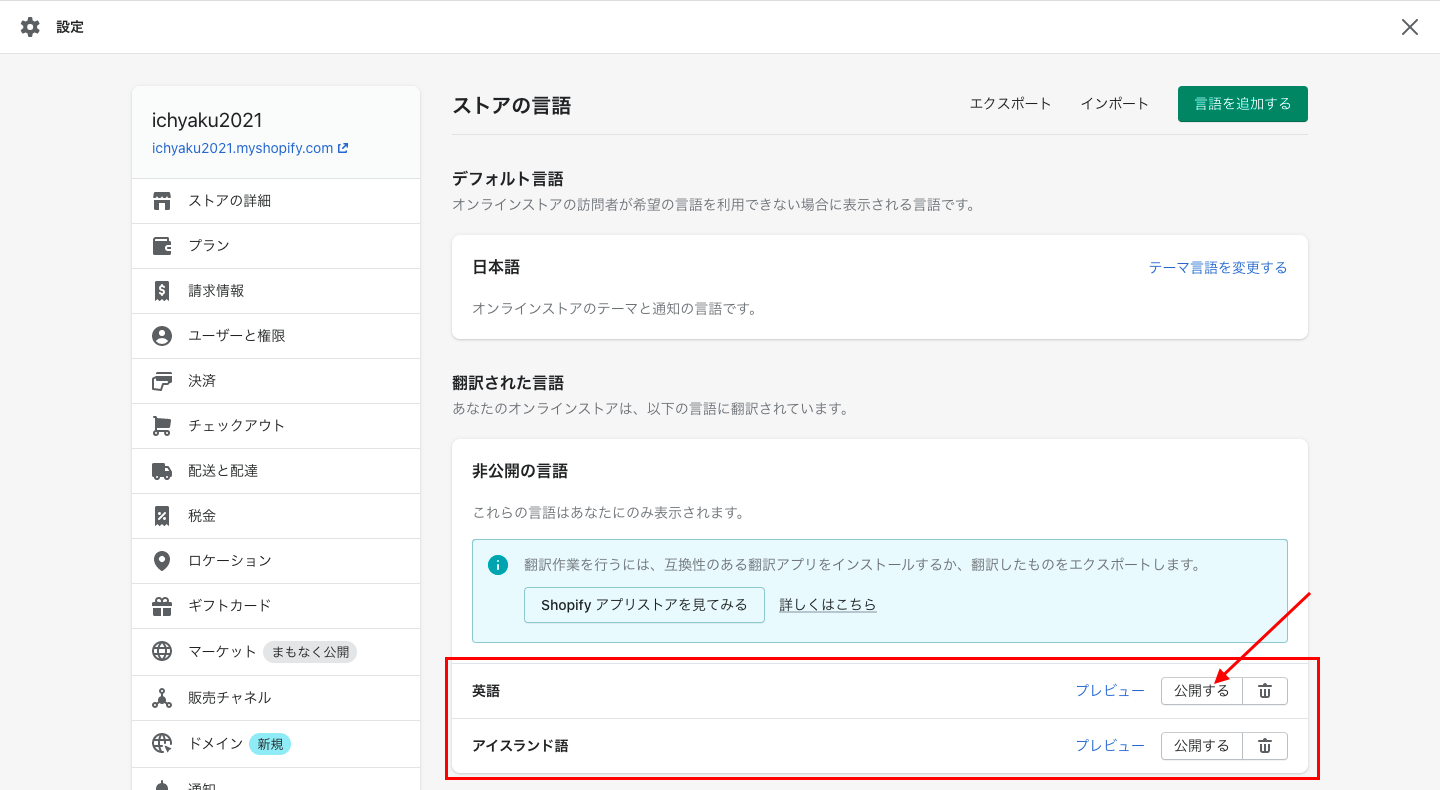Click テーマ言語を変更する link
The width and height of the screenshot is (1440, 790).
1218,268
